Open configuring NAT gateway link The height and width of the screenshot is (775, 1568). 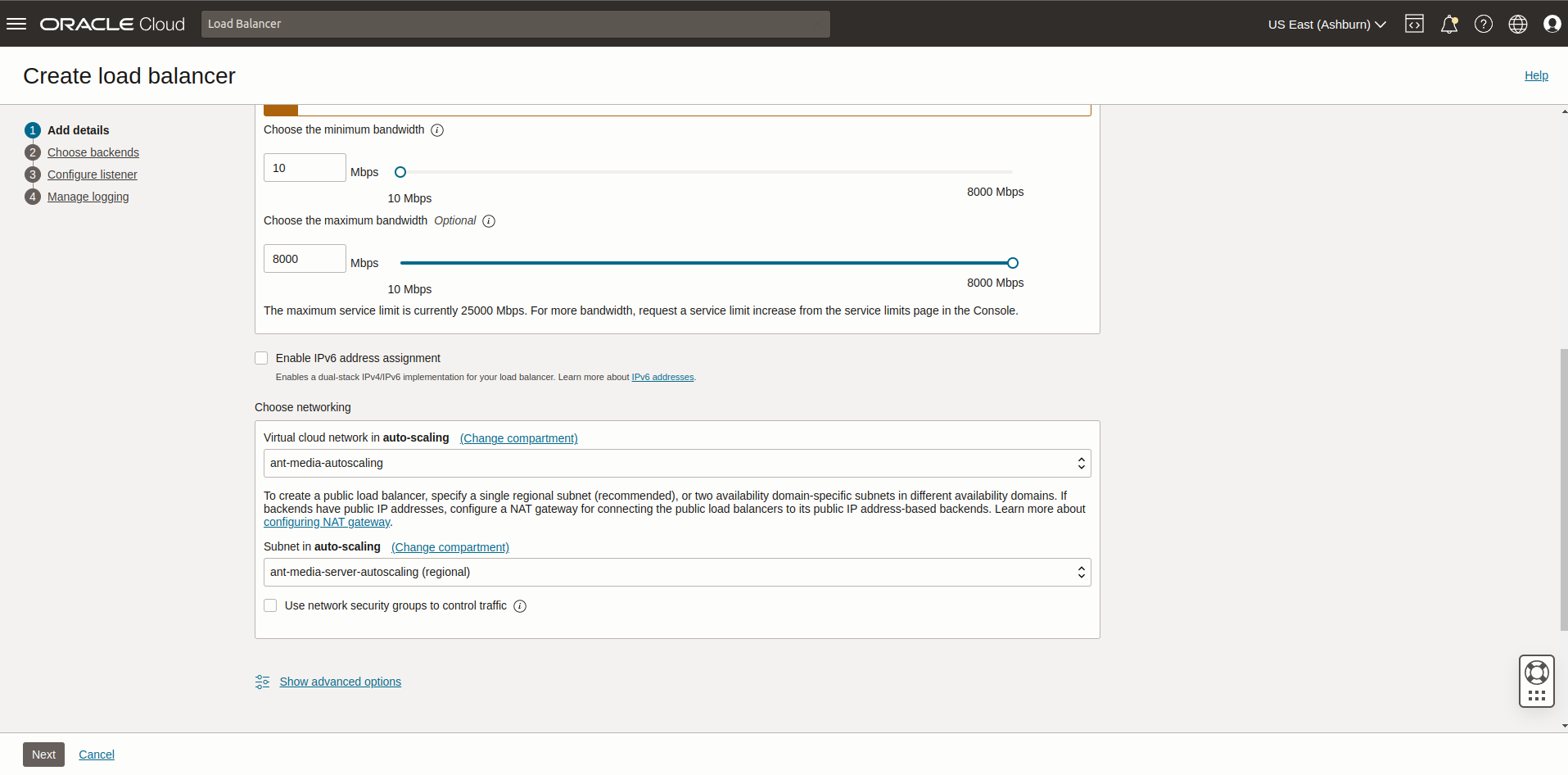coord(327,522)
